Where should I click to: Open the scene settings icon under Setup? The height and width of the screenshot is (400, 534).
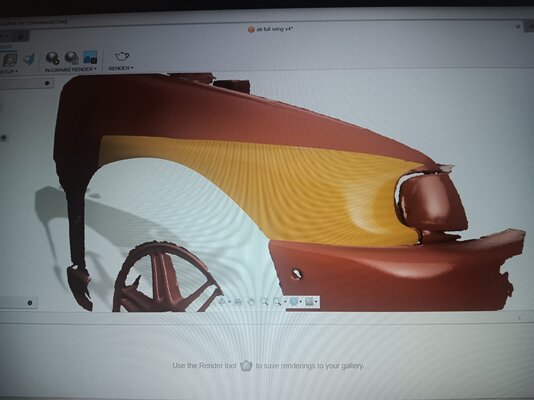(x=10, y=60)
